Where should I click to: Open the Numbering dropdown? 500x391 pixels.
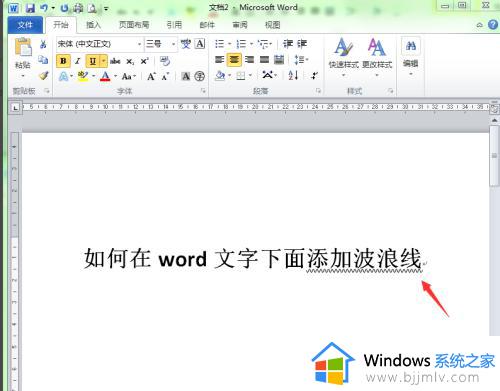pos(251,44)
